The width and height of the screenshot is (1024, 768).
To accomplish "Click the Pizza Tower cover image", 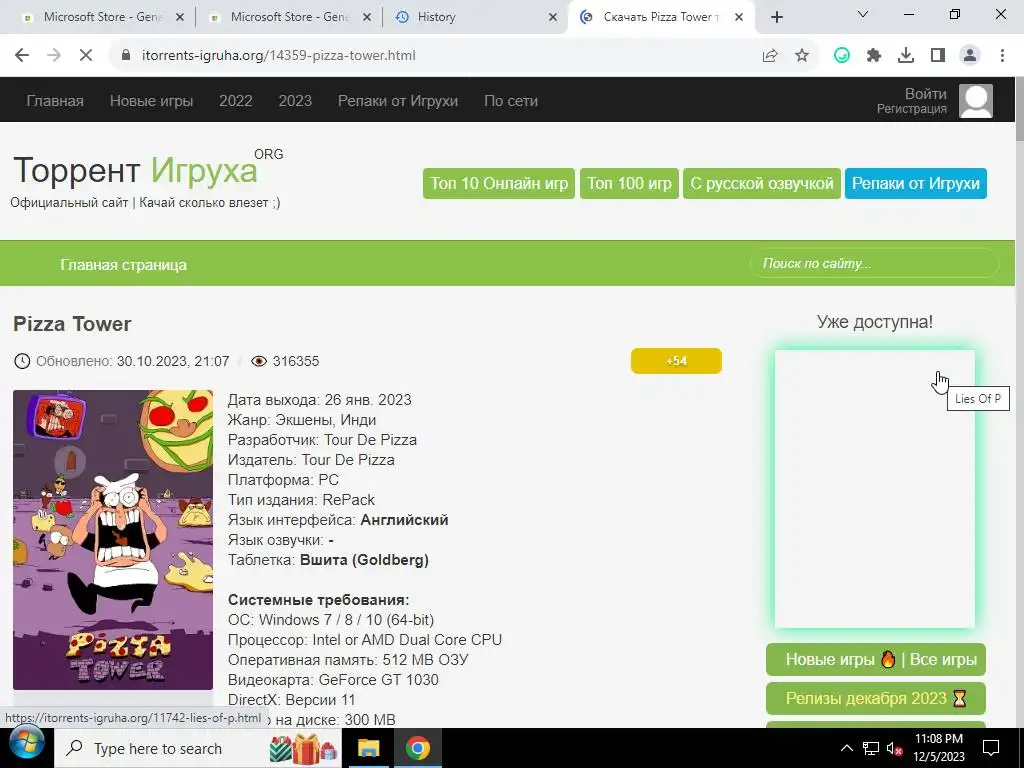I will (x=113, y=540).
